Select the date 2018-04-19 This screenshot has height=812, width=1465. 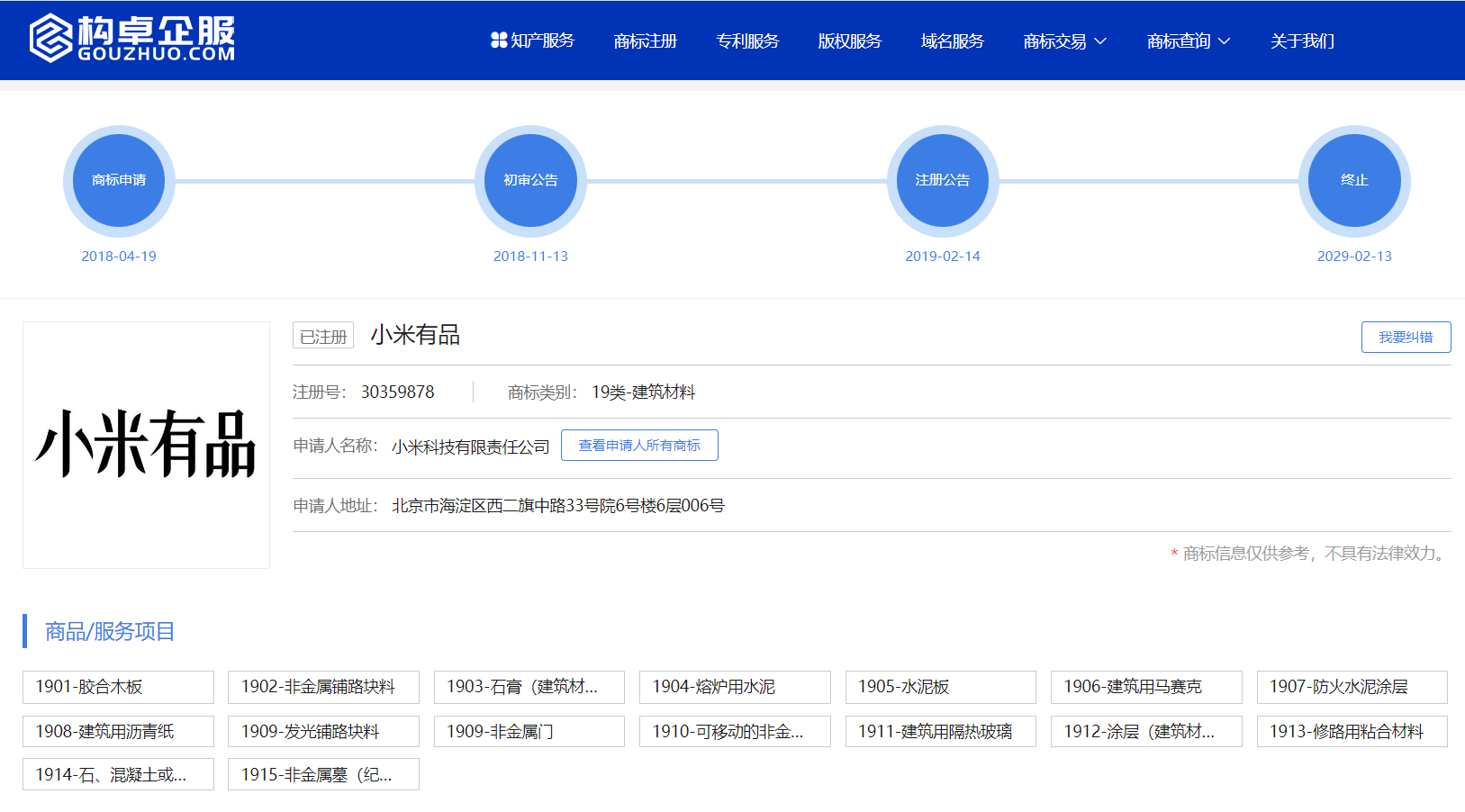[x=119, y=257]
